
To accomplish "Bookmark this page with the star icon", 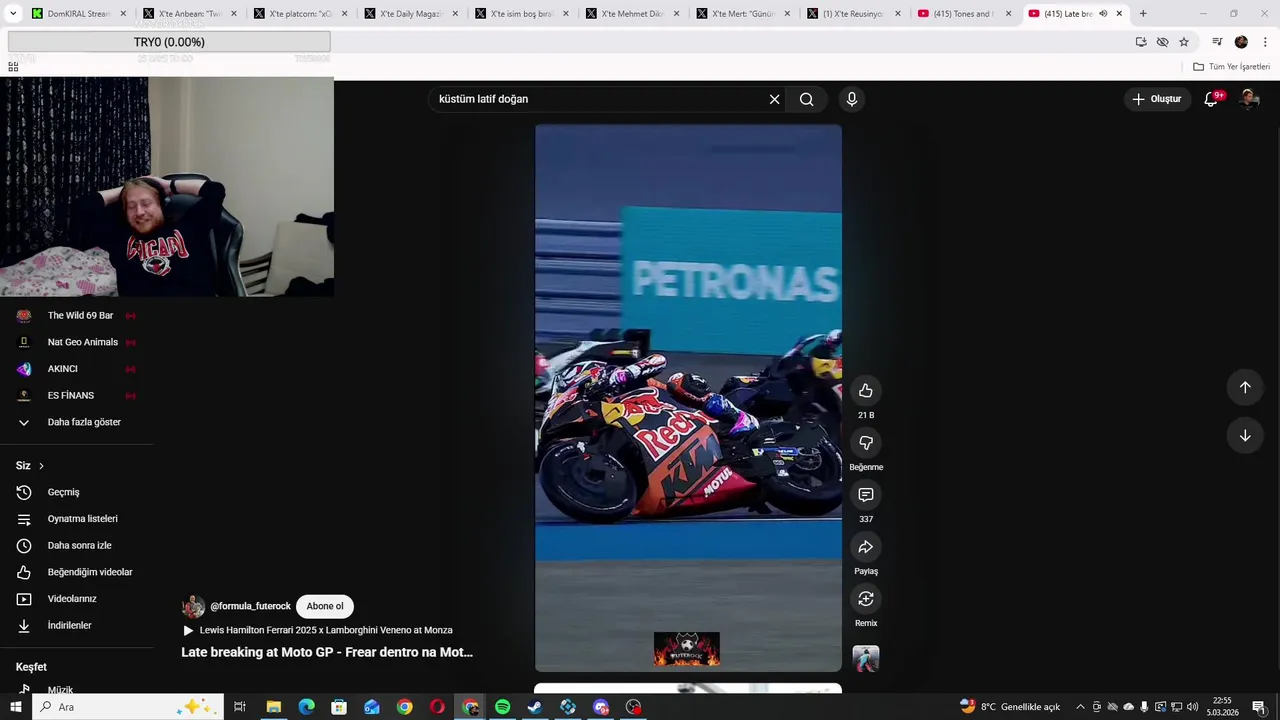I will [x=1184, y=42].
